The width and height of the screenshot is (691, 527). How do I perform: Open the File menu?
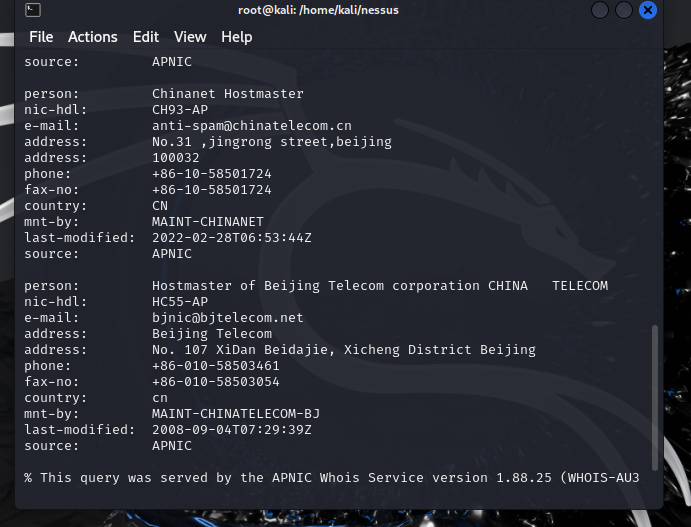click(x=41, y=37)
